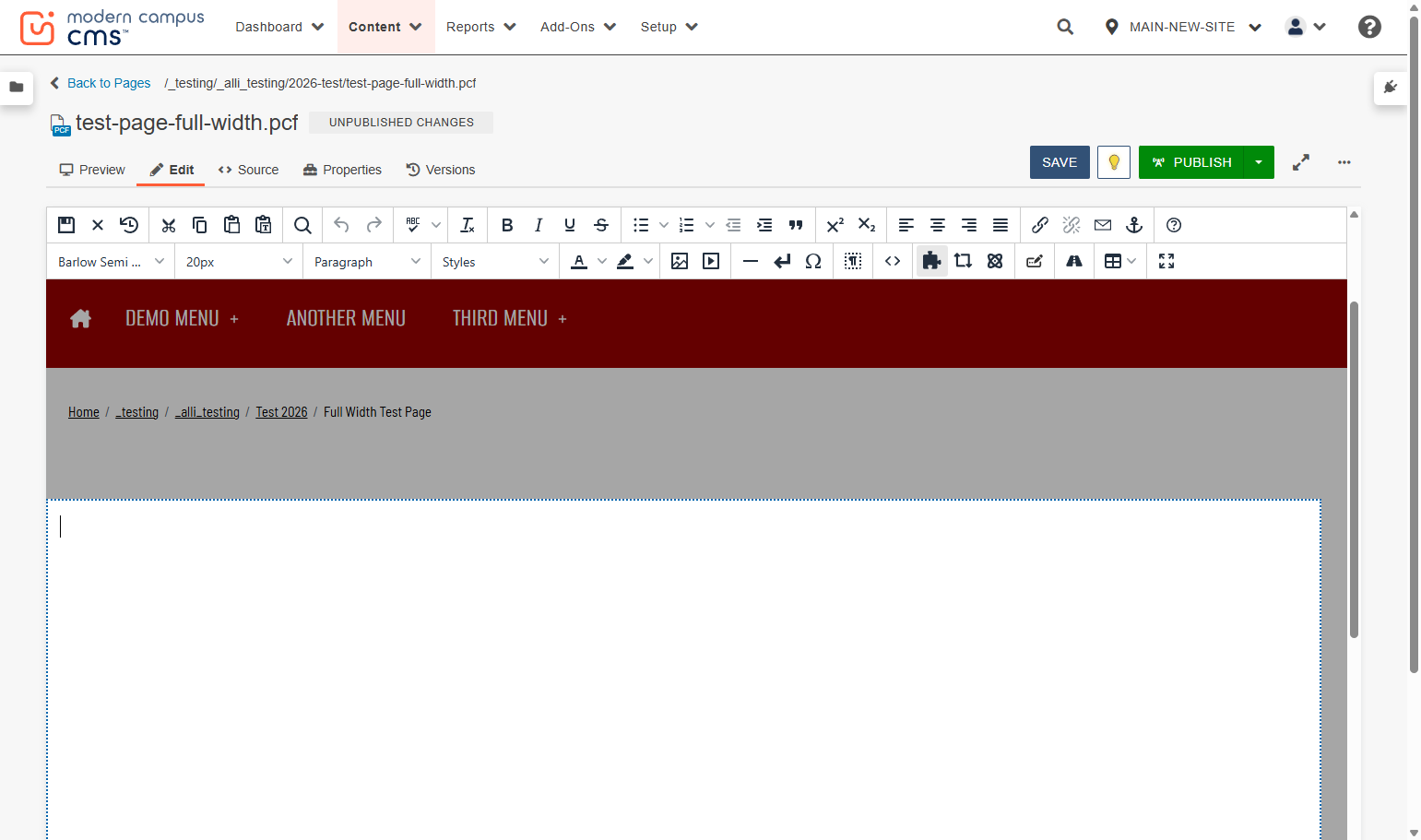Open the Styles dropdown
1421x840 pixels.
(x=495, y=262)
